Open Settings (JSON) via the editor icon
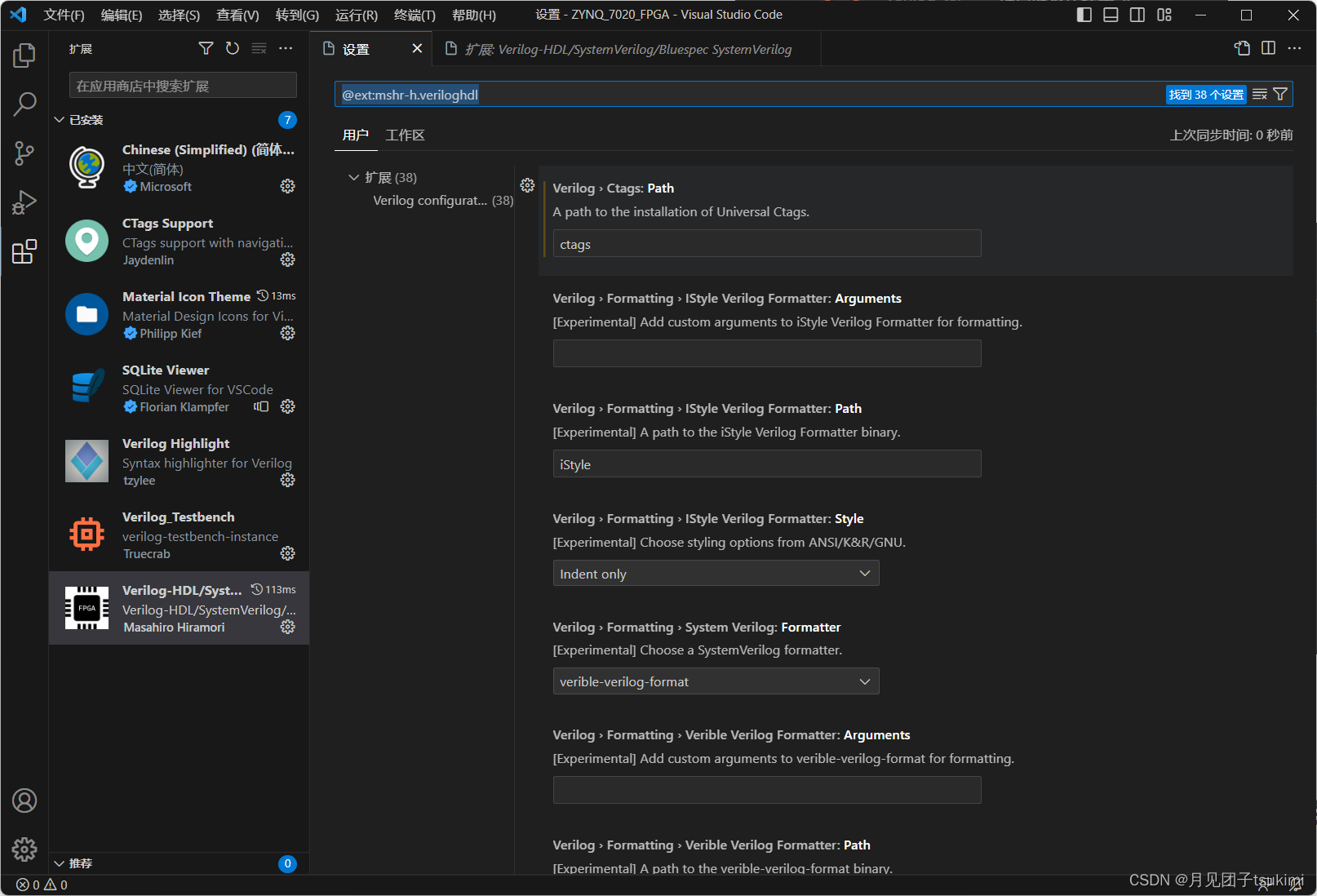The width and height of the screenshot is (1317, 896). [x=1241, y=48]
